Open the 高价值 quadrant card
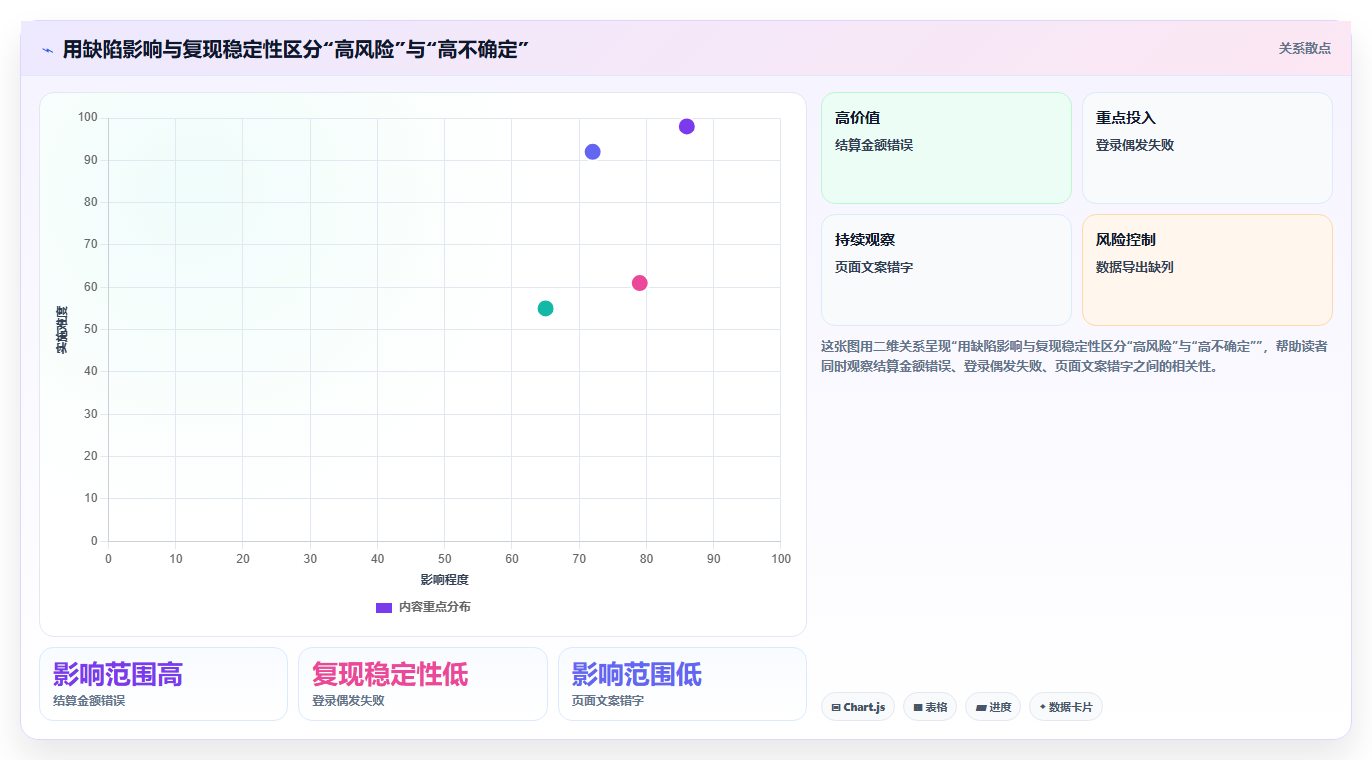Image resolution: width=1372 pixels, height=760 pixels. pyautogui.click(x=946, y=148)
